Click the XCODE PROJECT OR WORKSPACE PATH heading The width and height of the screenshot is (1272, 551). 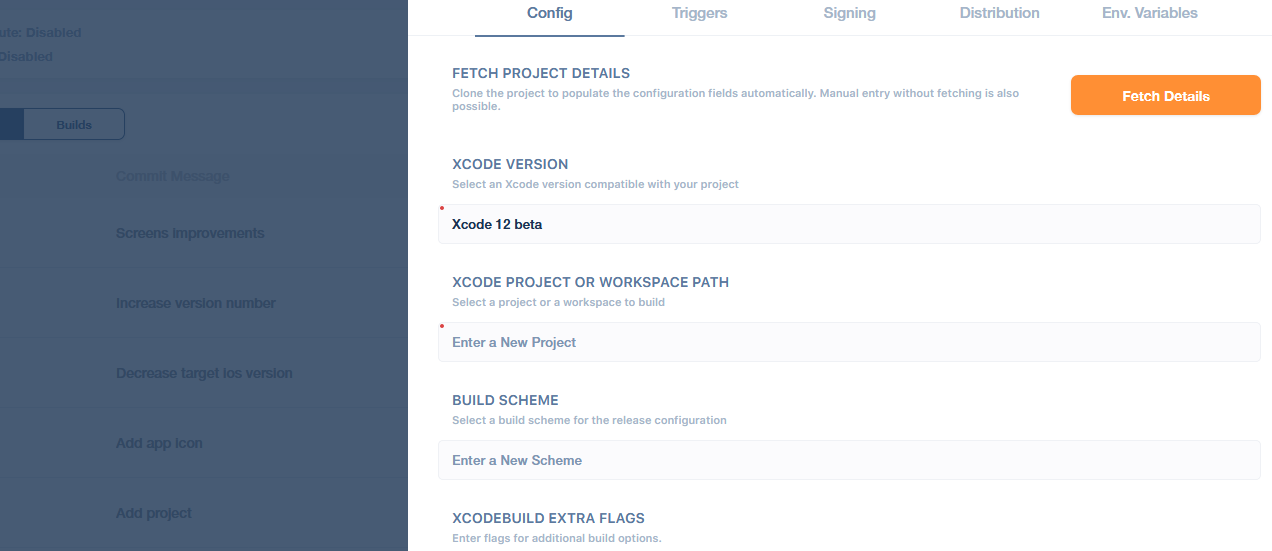click(591, 282)
